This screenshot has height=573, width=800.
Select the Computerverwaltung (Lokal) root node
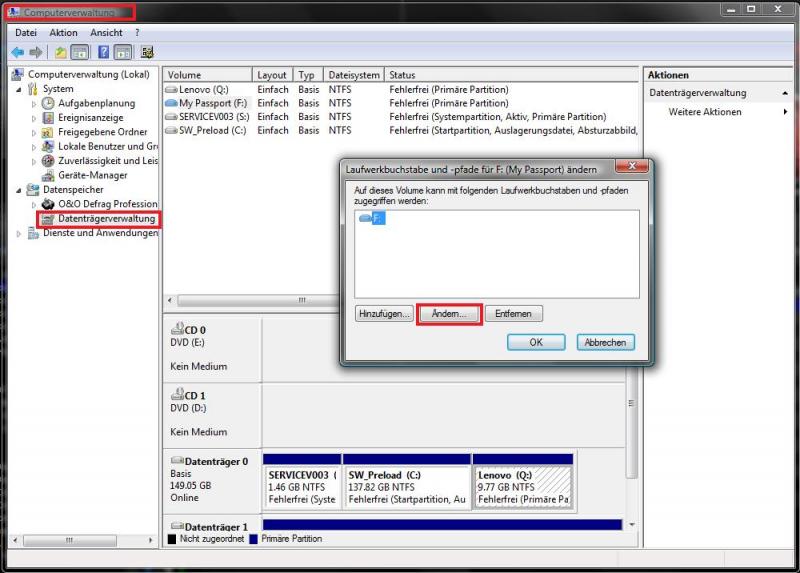tap(88, 74)
